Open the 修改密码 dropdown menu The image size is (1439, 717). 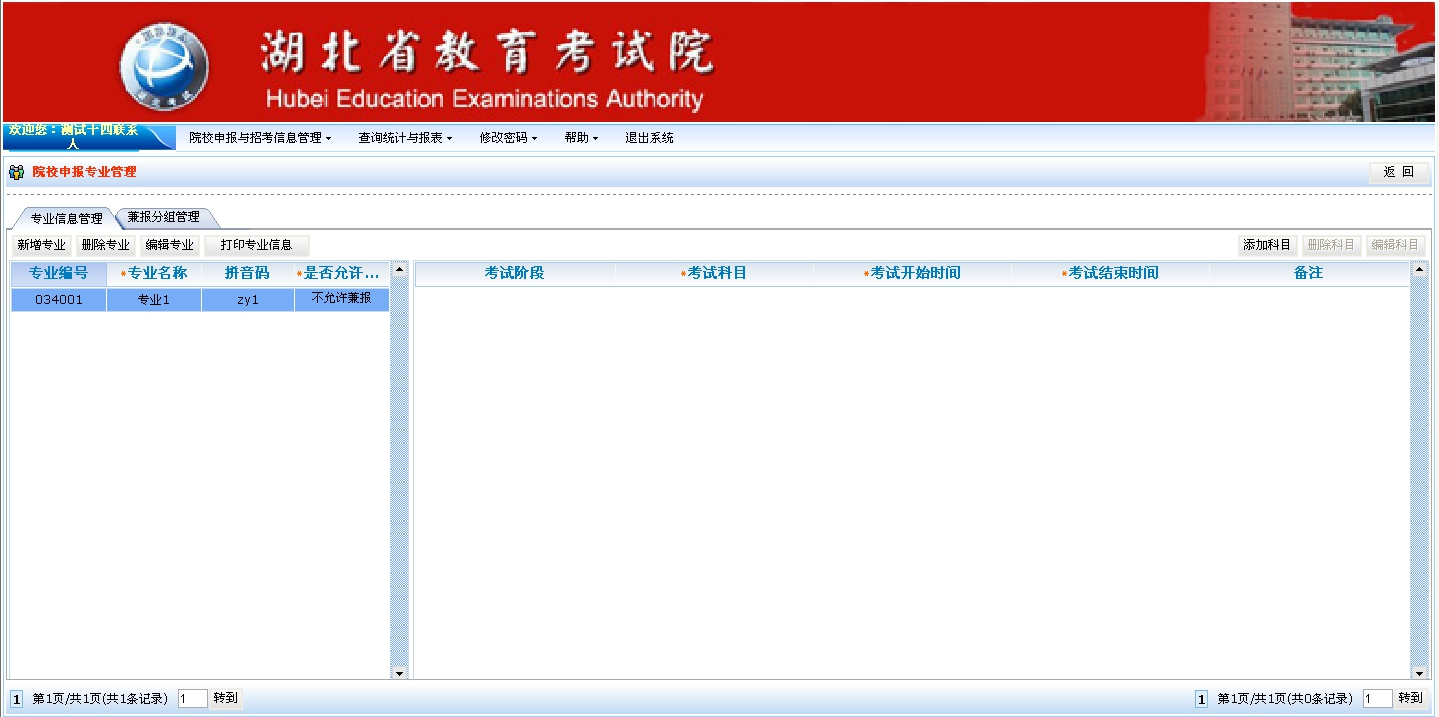(508, 138)
